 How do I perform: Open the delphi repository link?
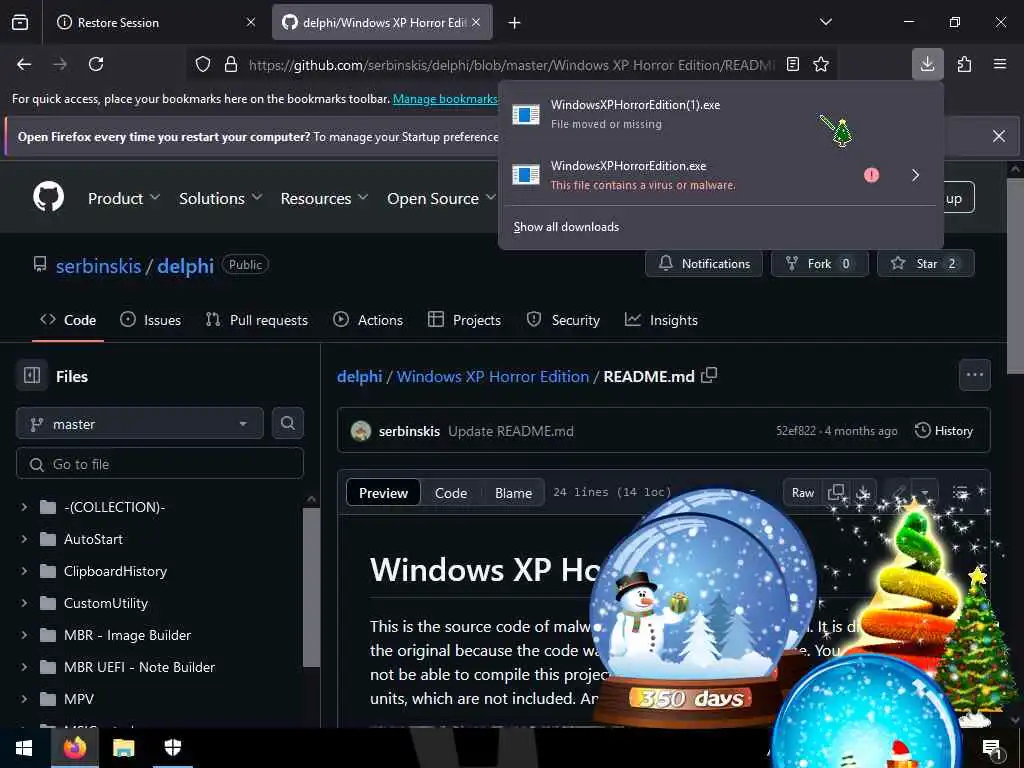[185, 266]
